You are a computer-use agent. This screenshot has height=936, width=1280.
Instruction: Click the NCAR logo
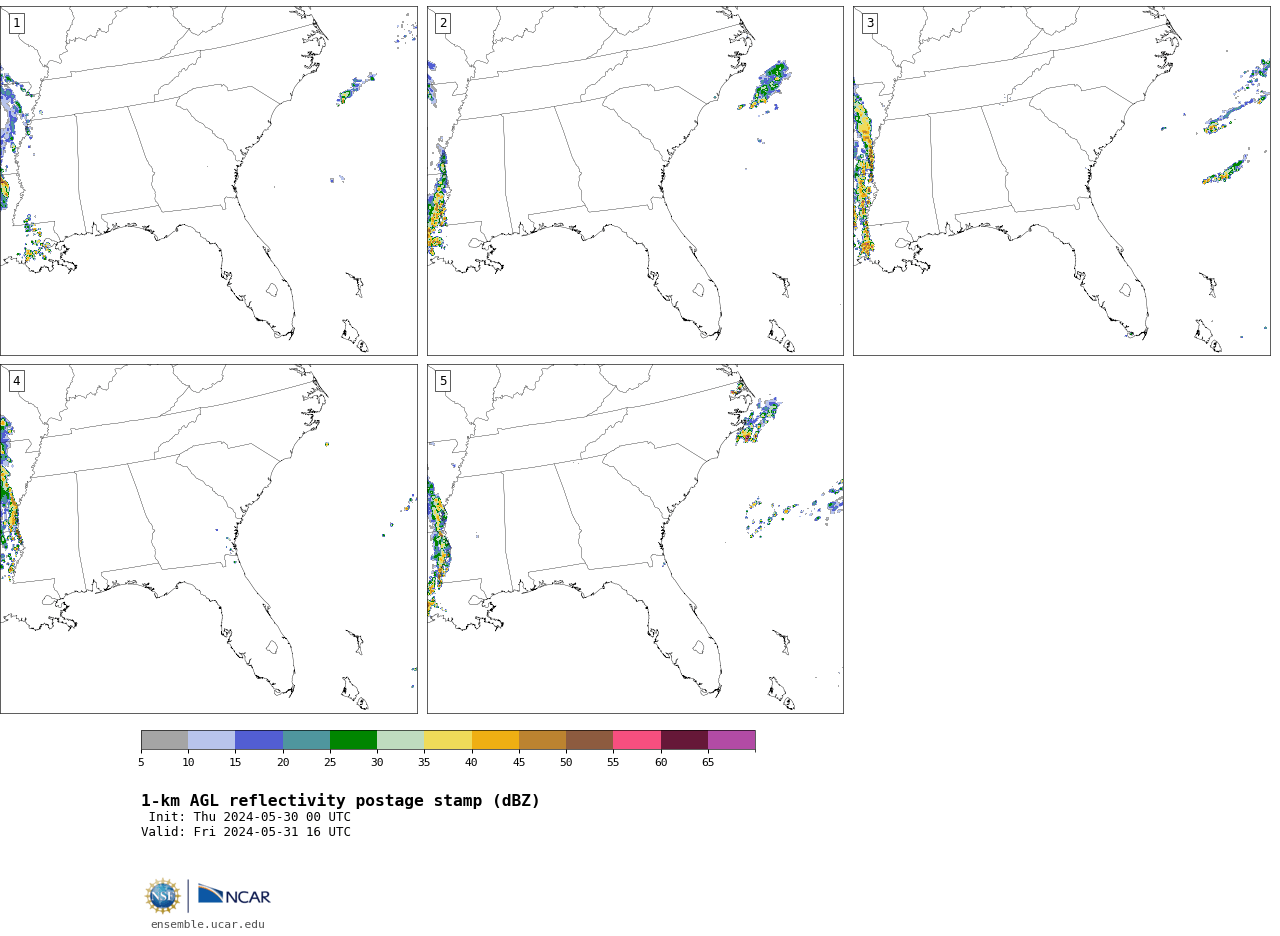[x=234, y=896]
